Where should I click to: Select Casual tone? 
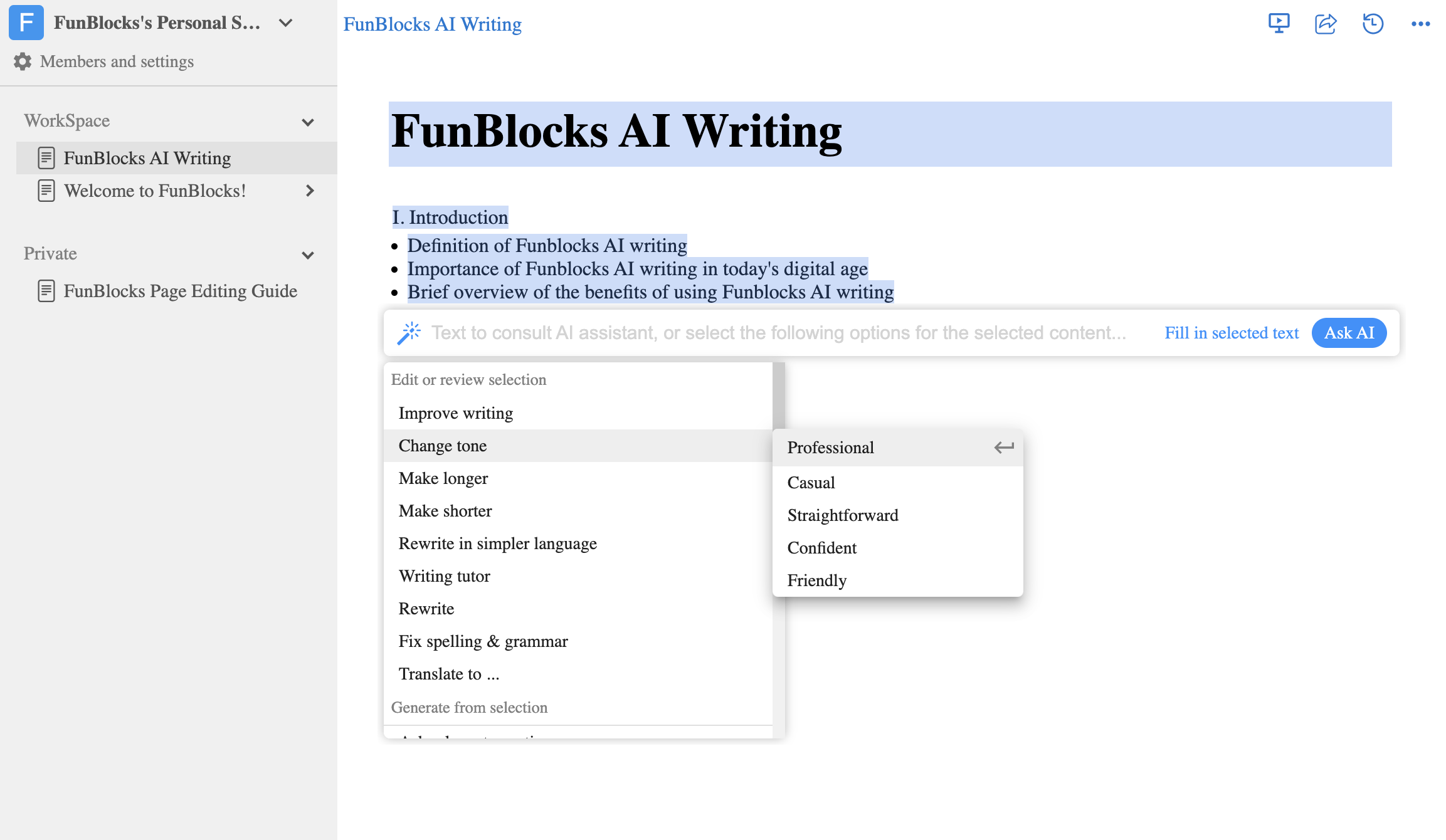[898, 483]
